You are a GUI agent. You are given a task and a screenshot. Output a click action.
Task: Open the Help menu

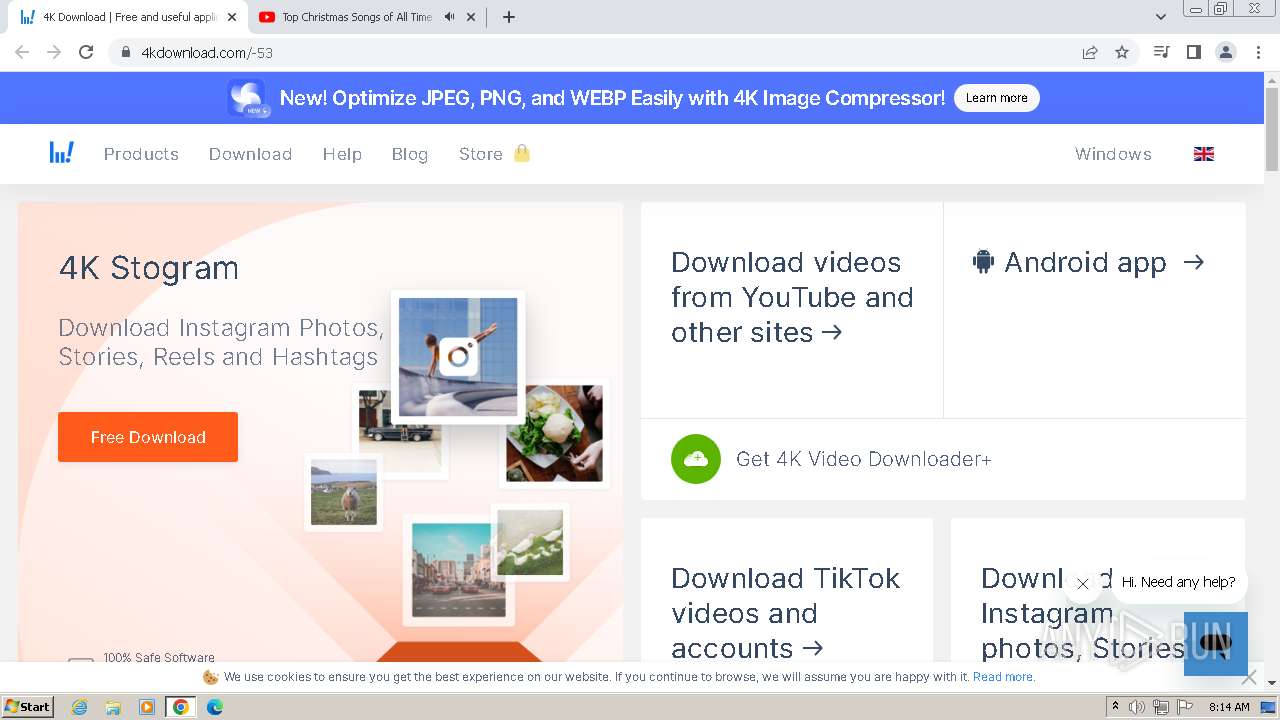click(342, 154)
